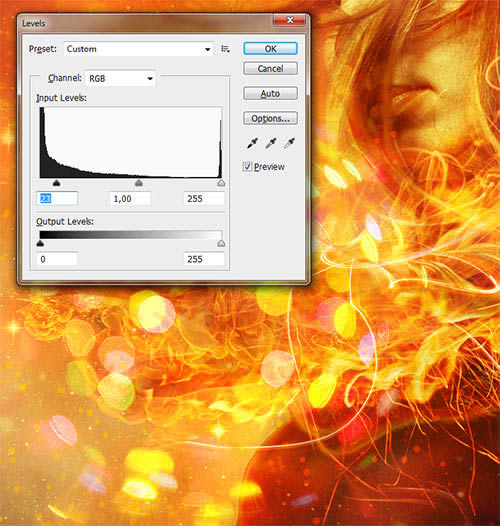Click OK to apply levels
The image size is (500, 526).
click(270, 49)
